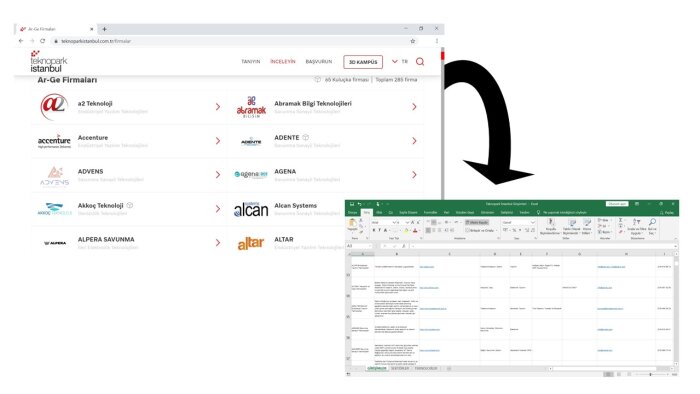Open the TANIYIN menu
This screenshot has width=700, height=394.
(x=250, y=62)
